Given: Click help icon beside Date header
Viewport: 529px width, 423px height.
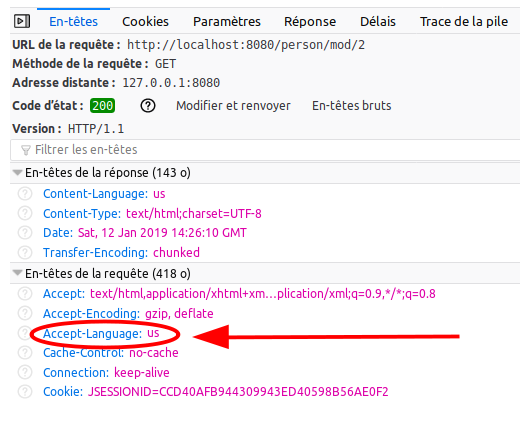Looking at the screenshot, I should (x=25, y=233).
